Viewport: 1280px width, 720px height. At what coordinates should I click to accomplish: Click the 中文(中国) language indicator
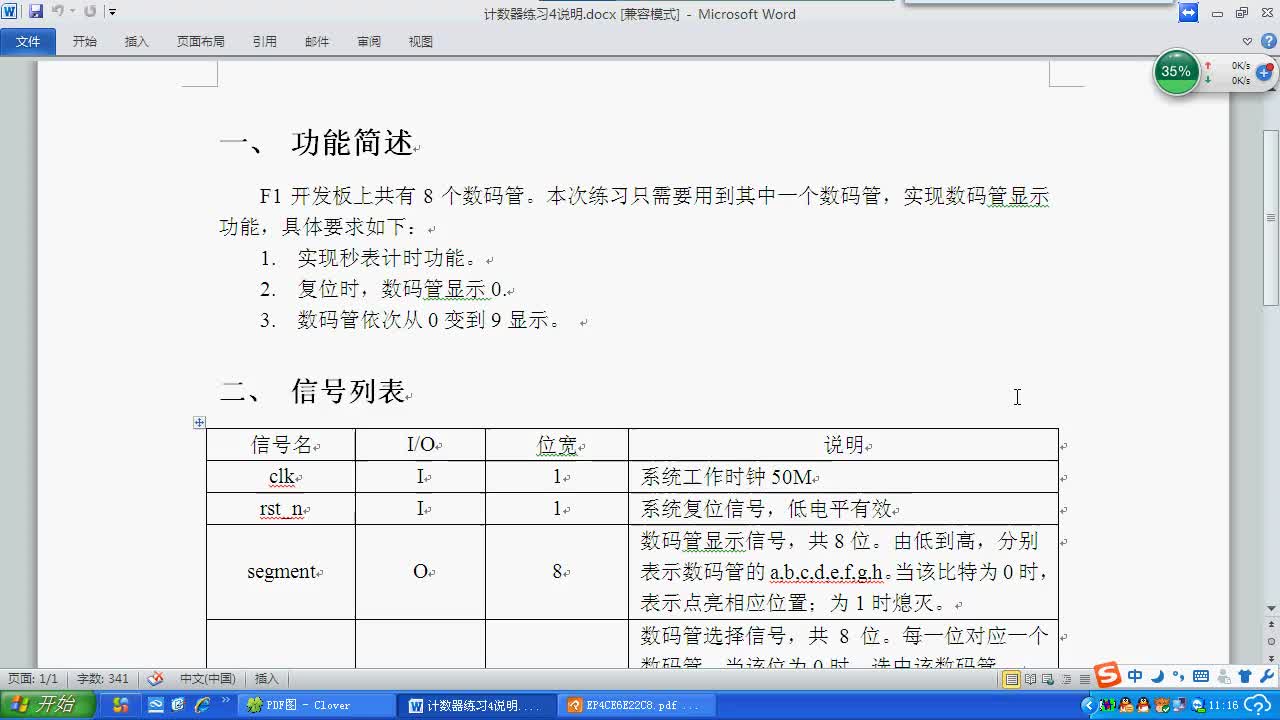coord(207,679)
